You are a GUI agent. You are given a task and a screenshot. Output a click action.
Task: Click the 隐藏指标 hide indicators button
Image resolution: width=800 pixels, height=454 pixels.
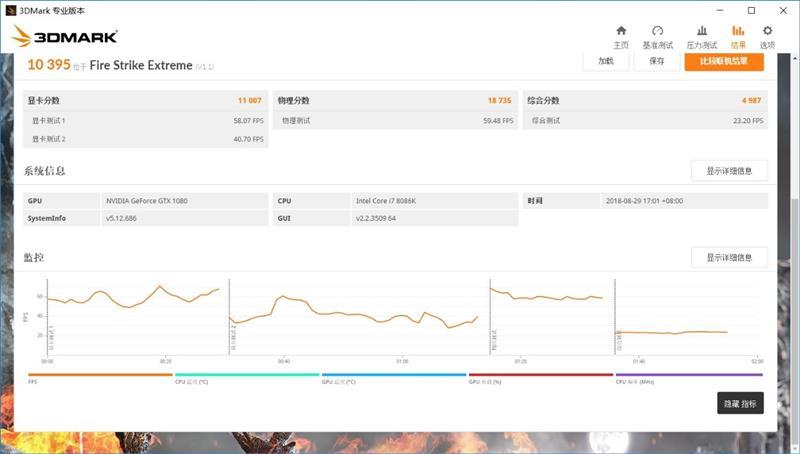tap(740, 403)
